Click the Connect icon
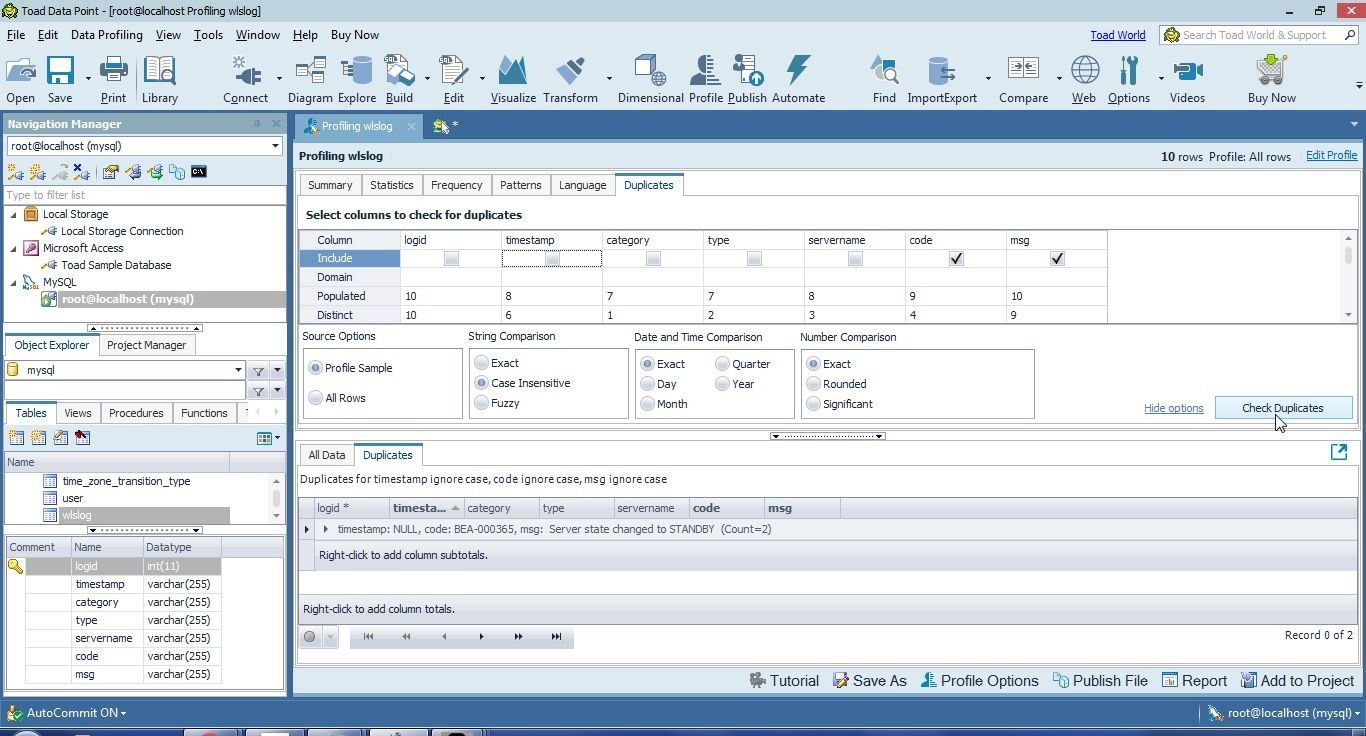This screenshot has height=736, width=1366. 245,79
